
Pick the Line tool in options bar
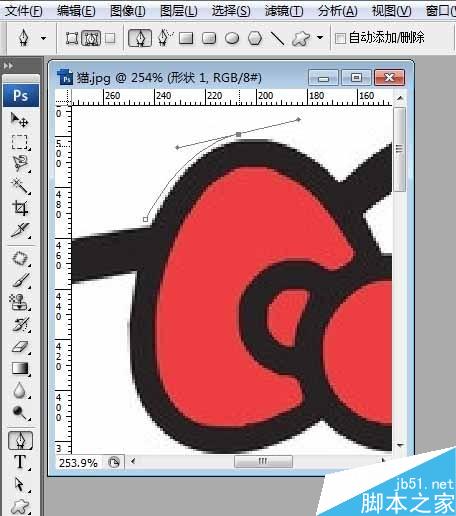click(277, 38)
